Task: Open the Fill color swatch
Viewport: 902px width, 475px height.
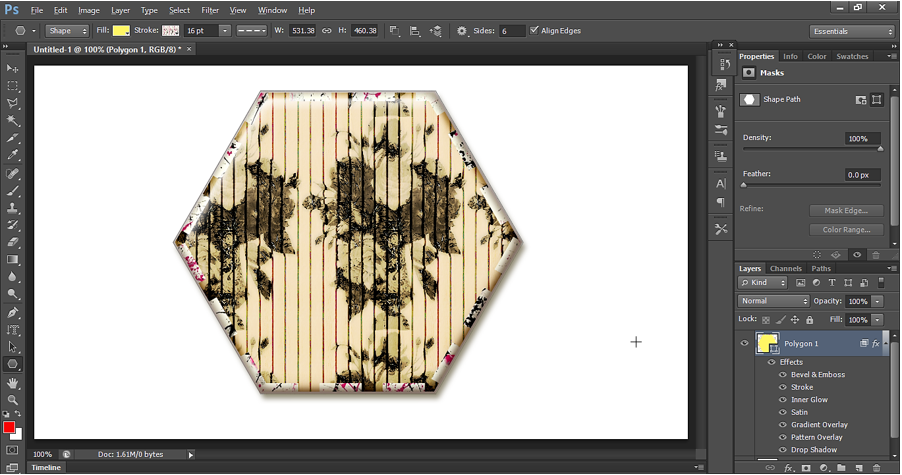Action: 121,31
